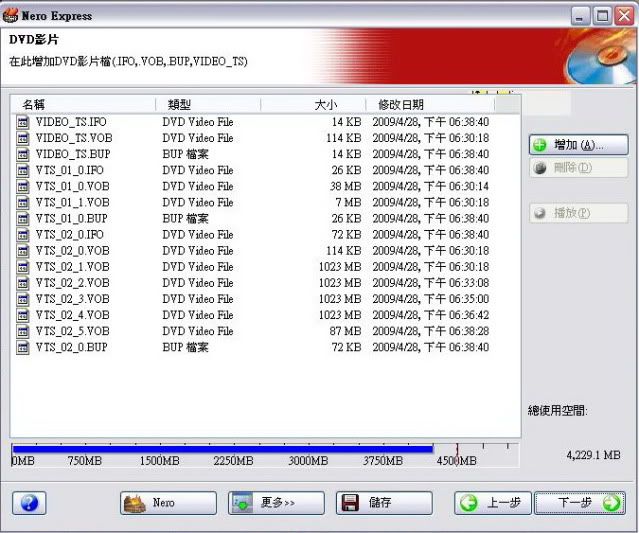Select the VTS_01_1.VOB file name
Viewport: 639px width, 533px height.
(x=73, y=203)
